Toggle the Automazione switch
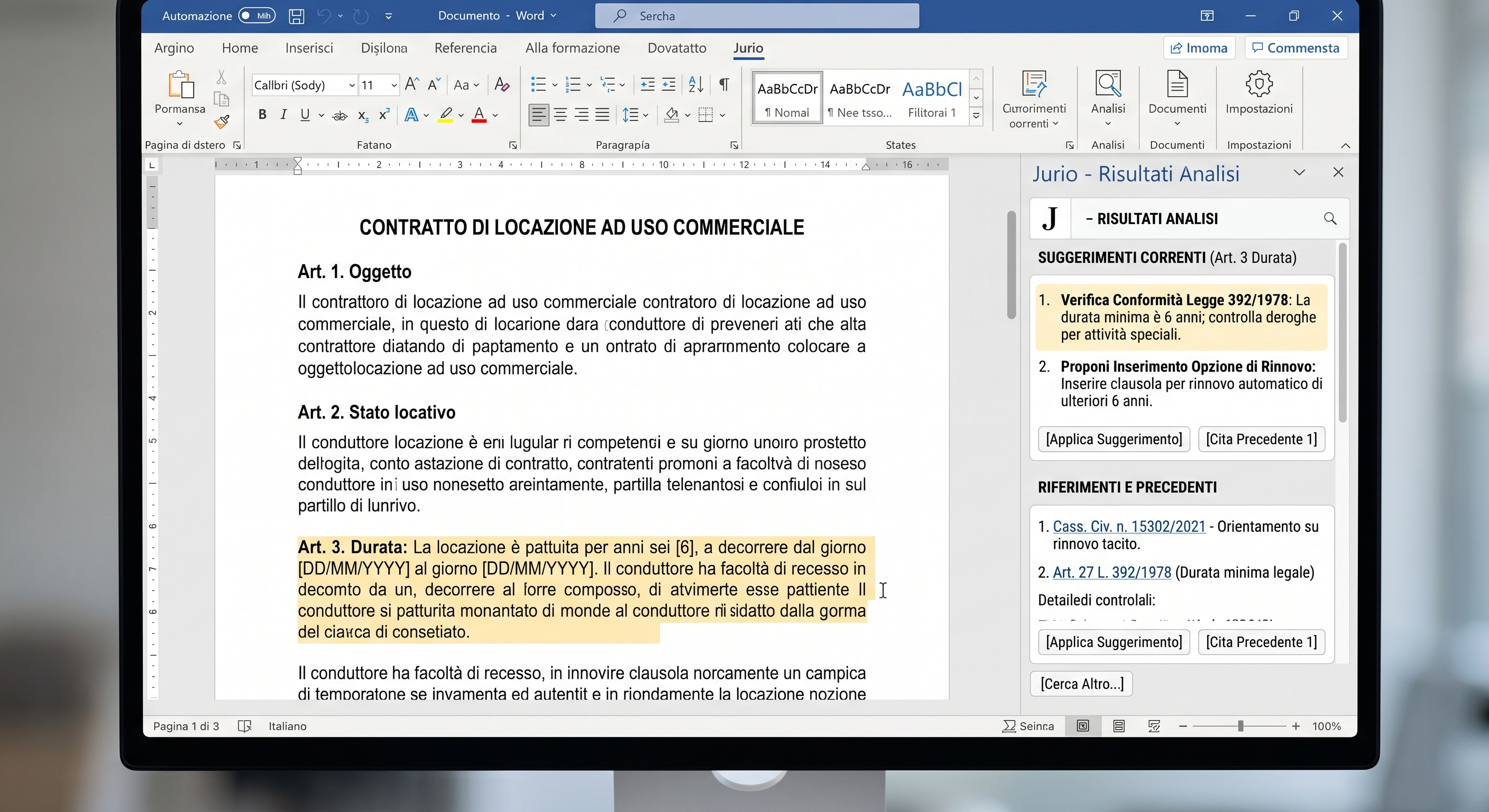 [x=257, y=16]
